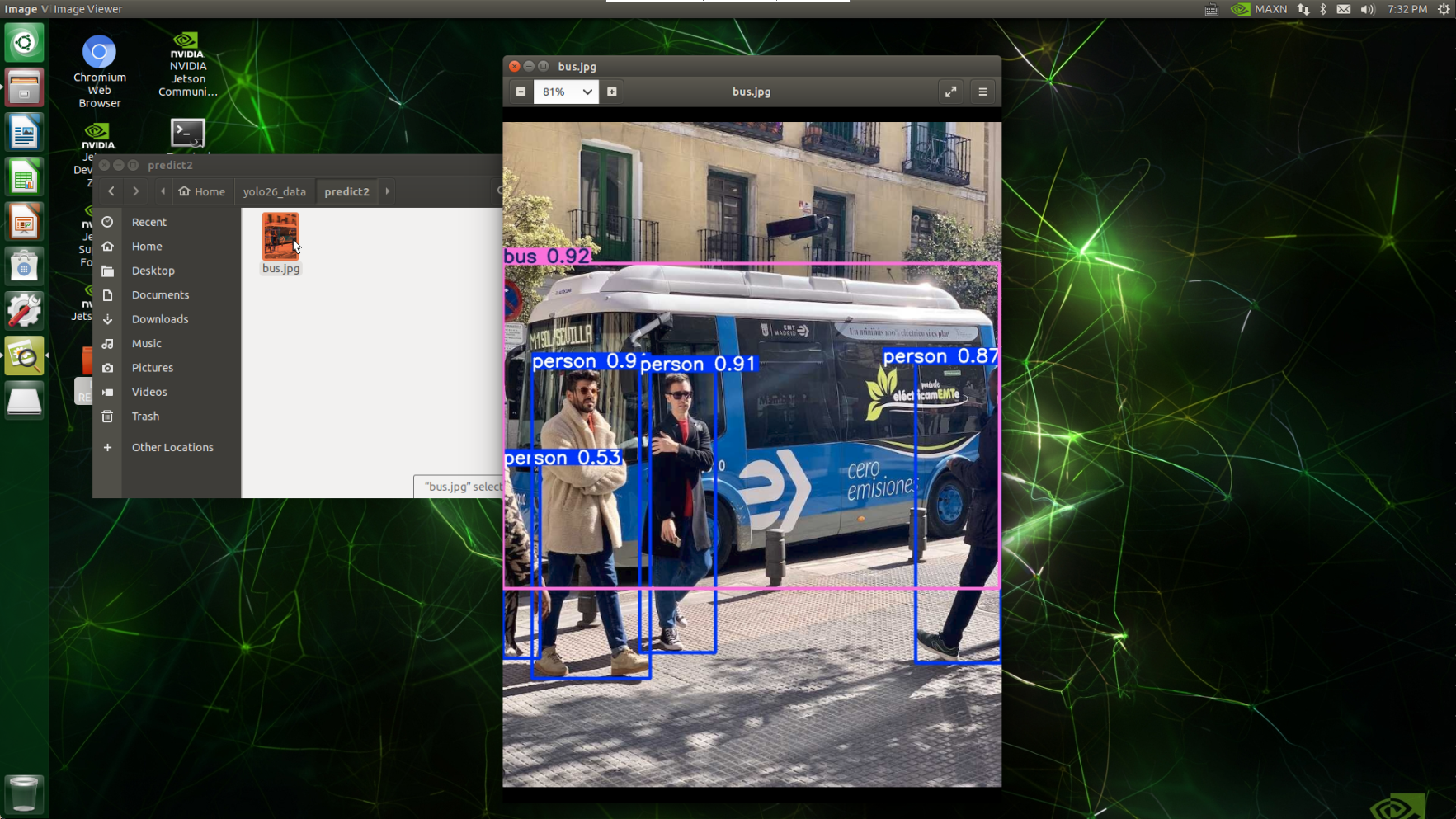Screen dimensions: 1456x819
Task: Click the displayed bus.jpg detection image
Action: tap(752, 454)
